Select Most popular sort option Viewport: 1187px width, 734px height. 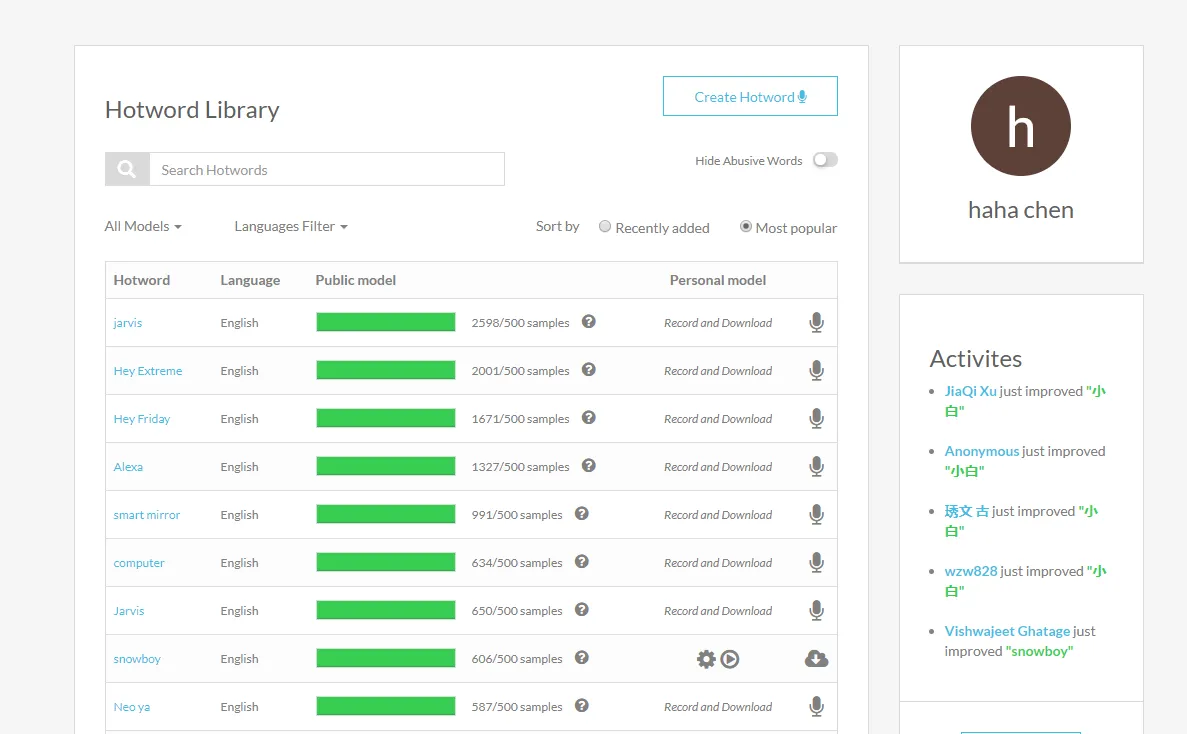coord(746,226)
